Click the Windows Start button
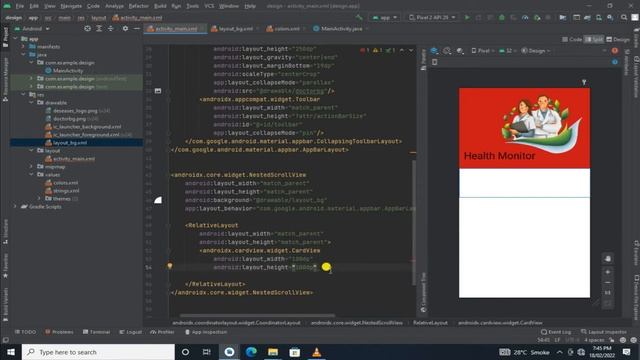 point(11,352)
